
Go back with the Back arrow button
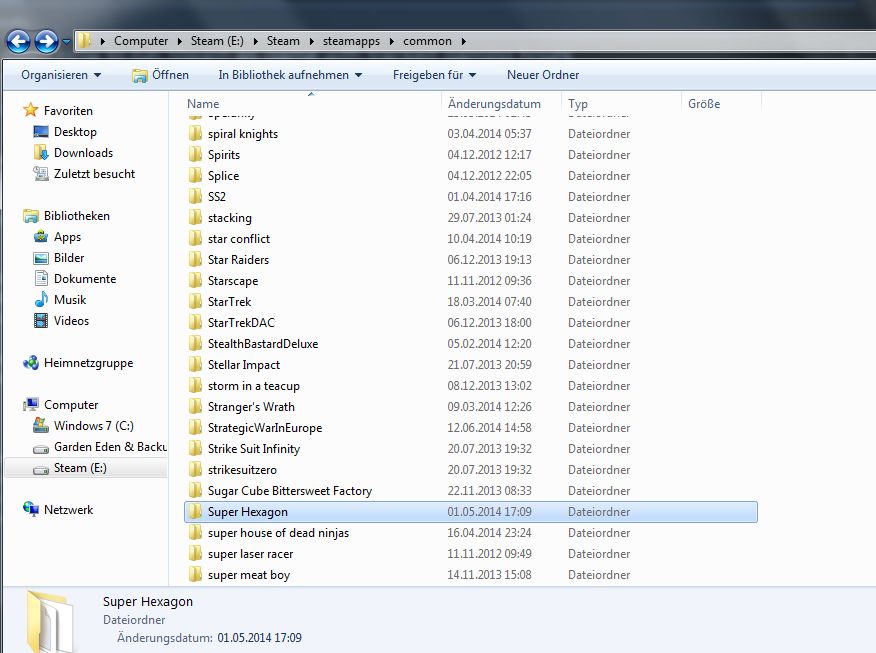(18, 41)
